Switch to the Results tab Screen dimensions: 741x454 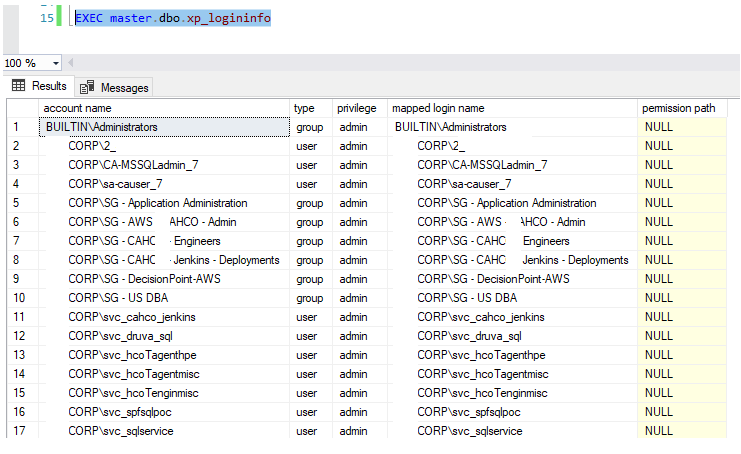[x=39, y=86]
